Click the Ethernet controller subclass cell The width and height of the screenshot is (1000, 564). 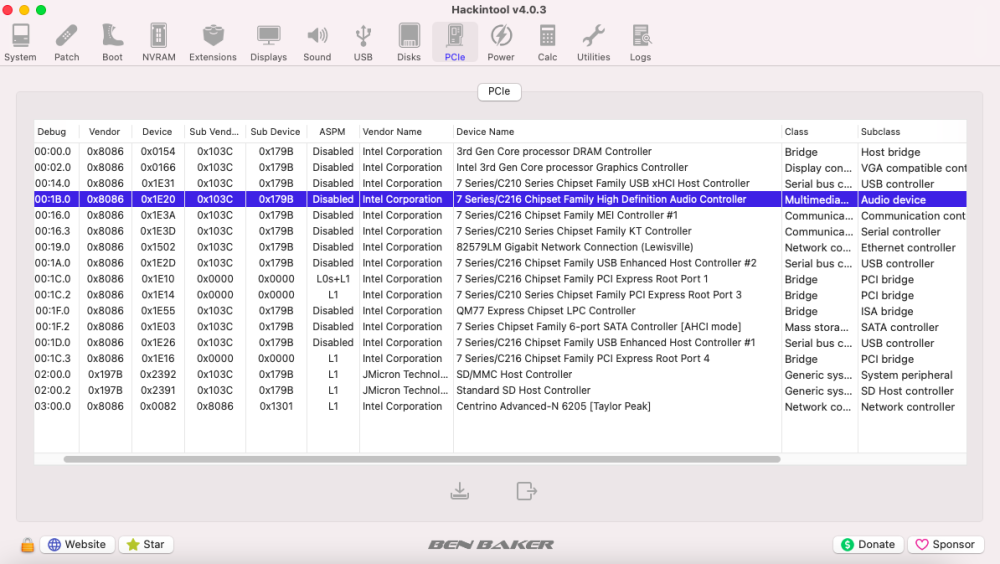coord(908,248)
